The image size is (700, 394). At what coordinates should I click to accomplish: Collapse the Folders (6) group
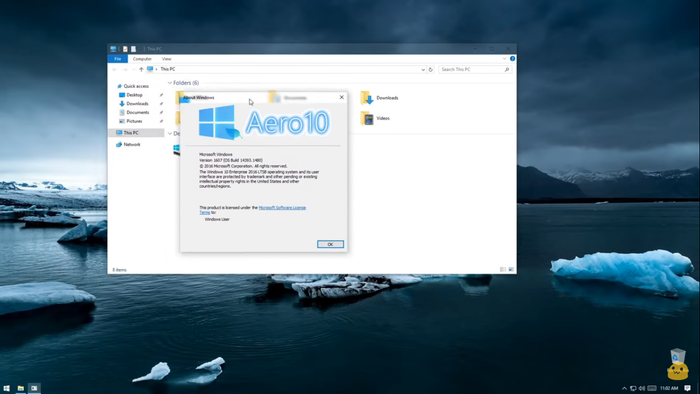[x=170, y=83]
